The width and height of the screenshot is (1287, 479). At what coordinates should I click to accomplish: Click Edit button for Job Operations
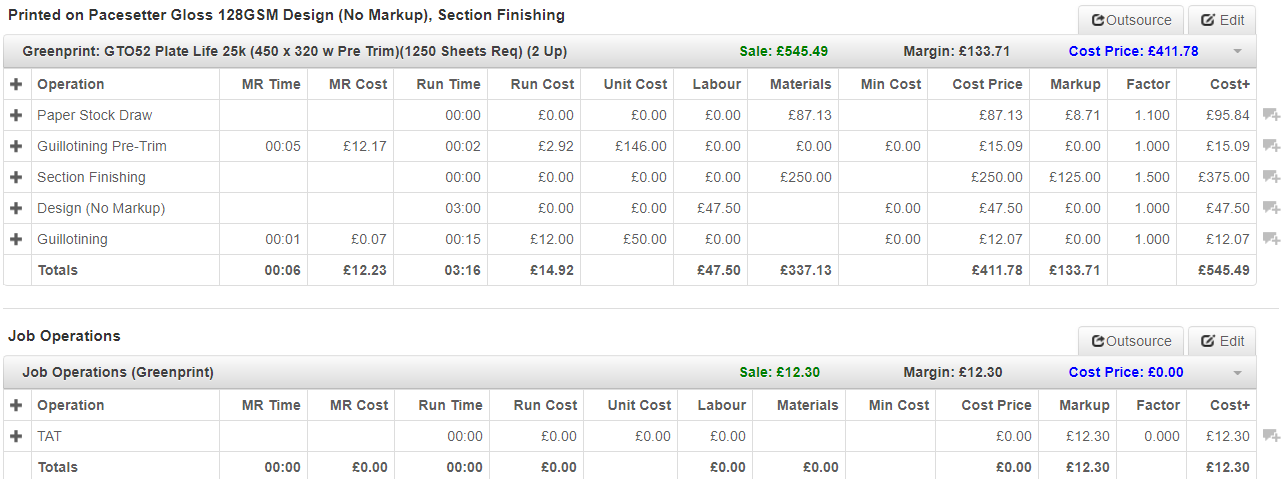pos(1222,341)
